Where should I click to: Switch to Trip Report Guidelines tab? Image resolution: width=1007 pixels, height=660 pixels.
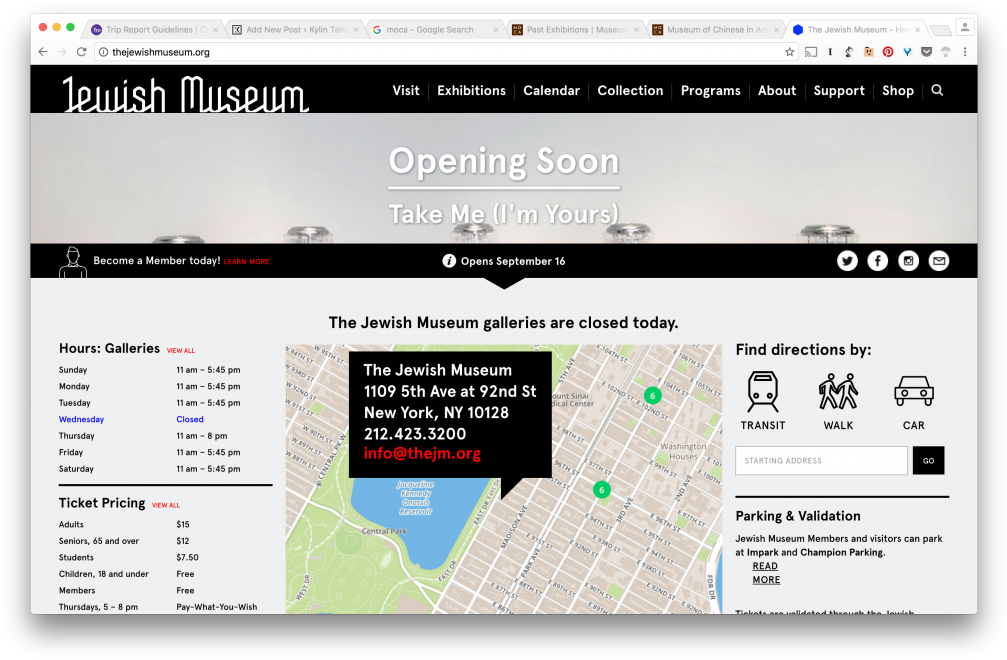coord(156,30)
